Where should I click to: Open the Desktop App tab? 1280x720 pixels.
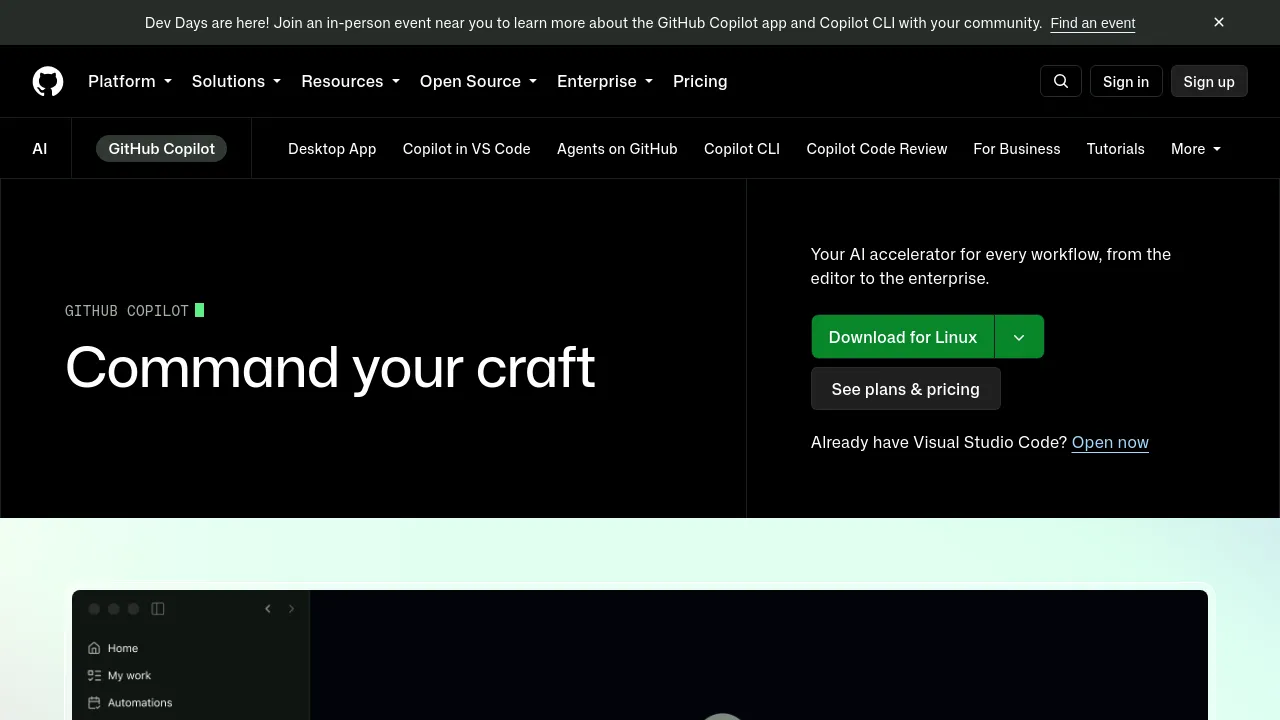tap(332, 148)
